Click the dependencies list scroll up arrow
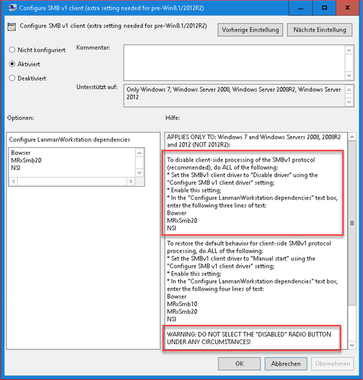Viewport: 363px width, 380px height. (x=139, y=153)
